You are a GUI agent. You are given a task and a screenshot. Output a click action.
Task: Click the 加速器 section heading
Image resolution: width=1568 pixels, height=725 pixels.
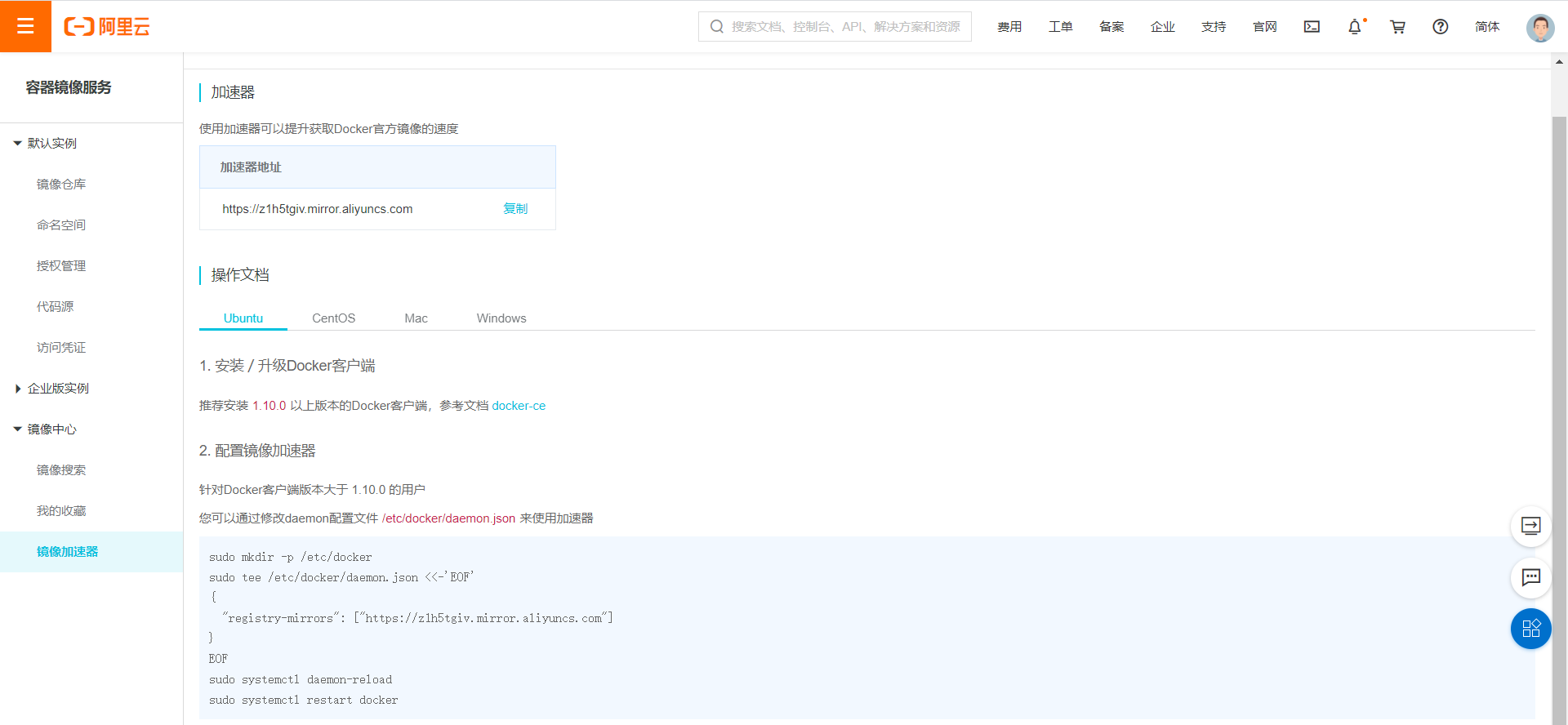coord(233,92)
